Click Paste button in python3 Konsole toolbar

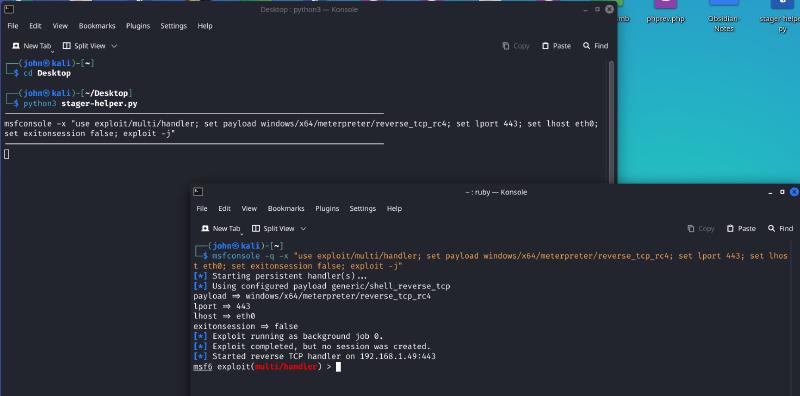pyautogui.click(x=556, y=46)
